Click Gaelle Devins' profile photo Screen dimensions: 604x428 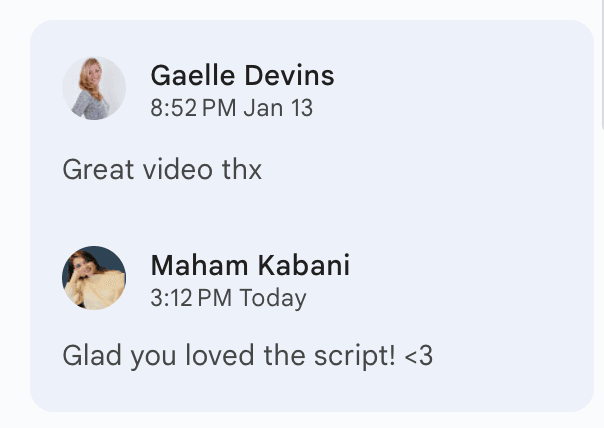[x=94, y=88]
